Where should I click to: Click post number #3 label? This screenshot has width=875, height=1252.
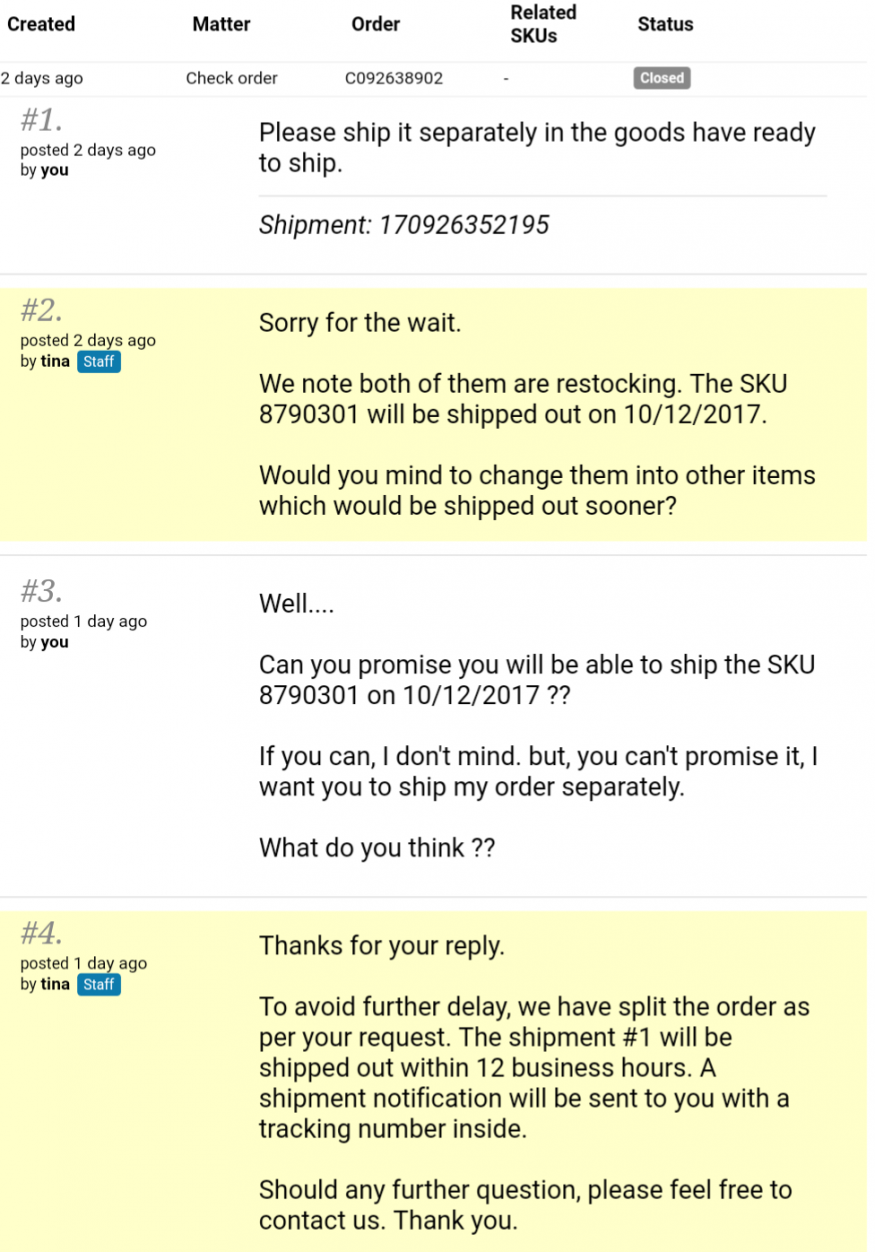tap(42, 592)
